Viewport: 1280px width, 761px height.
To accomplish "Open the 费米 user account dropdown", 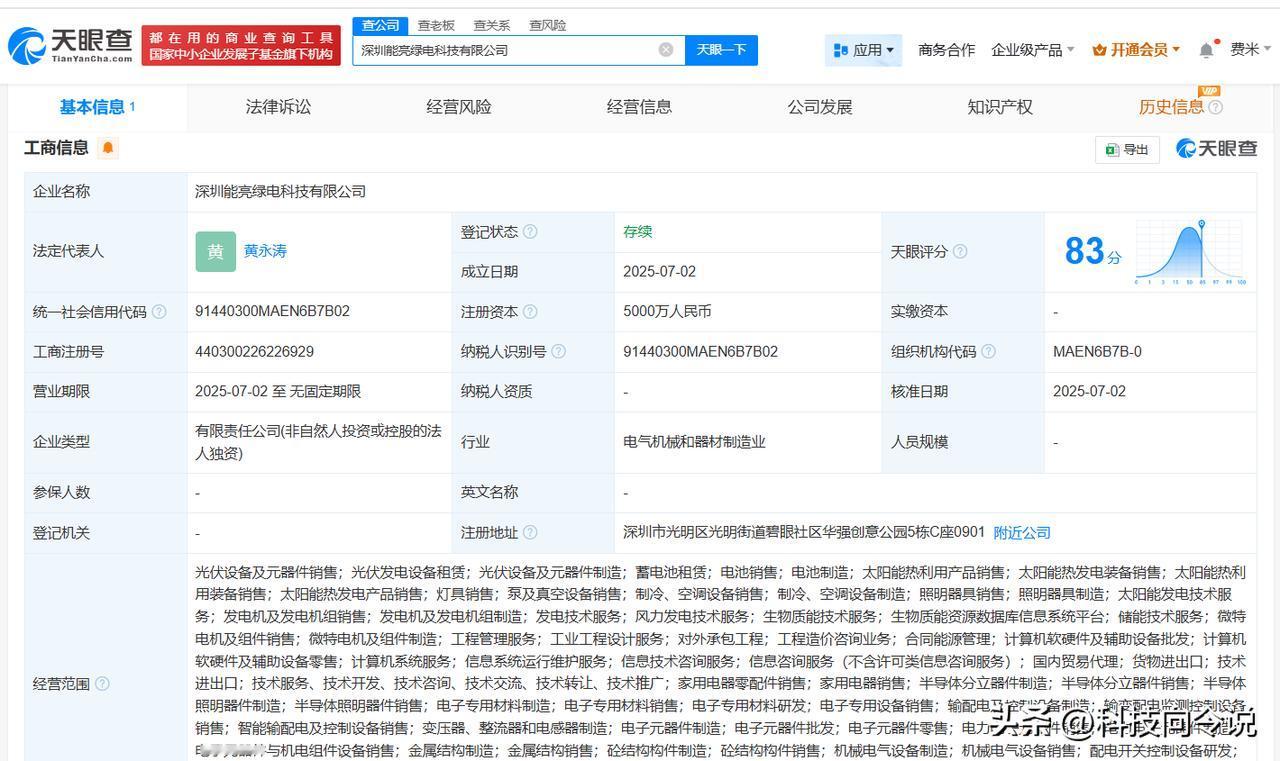I will point(1251,50).
